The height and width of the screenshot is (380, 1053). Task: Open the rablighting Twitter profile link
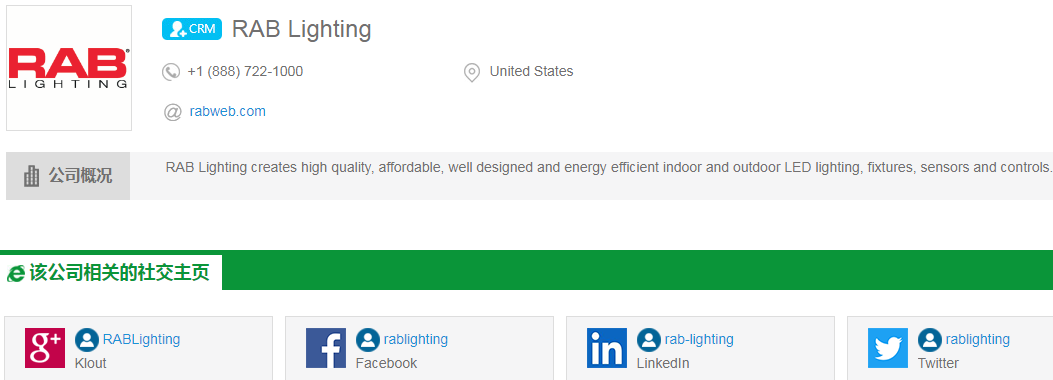click(x=978, y=339)
